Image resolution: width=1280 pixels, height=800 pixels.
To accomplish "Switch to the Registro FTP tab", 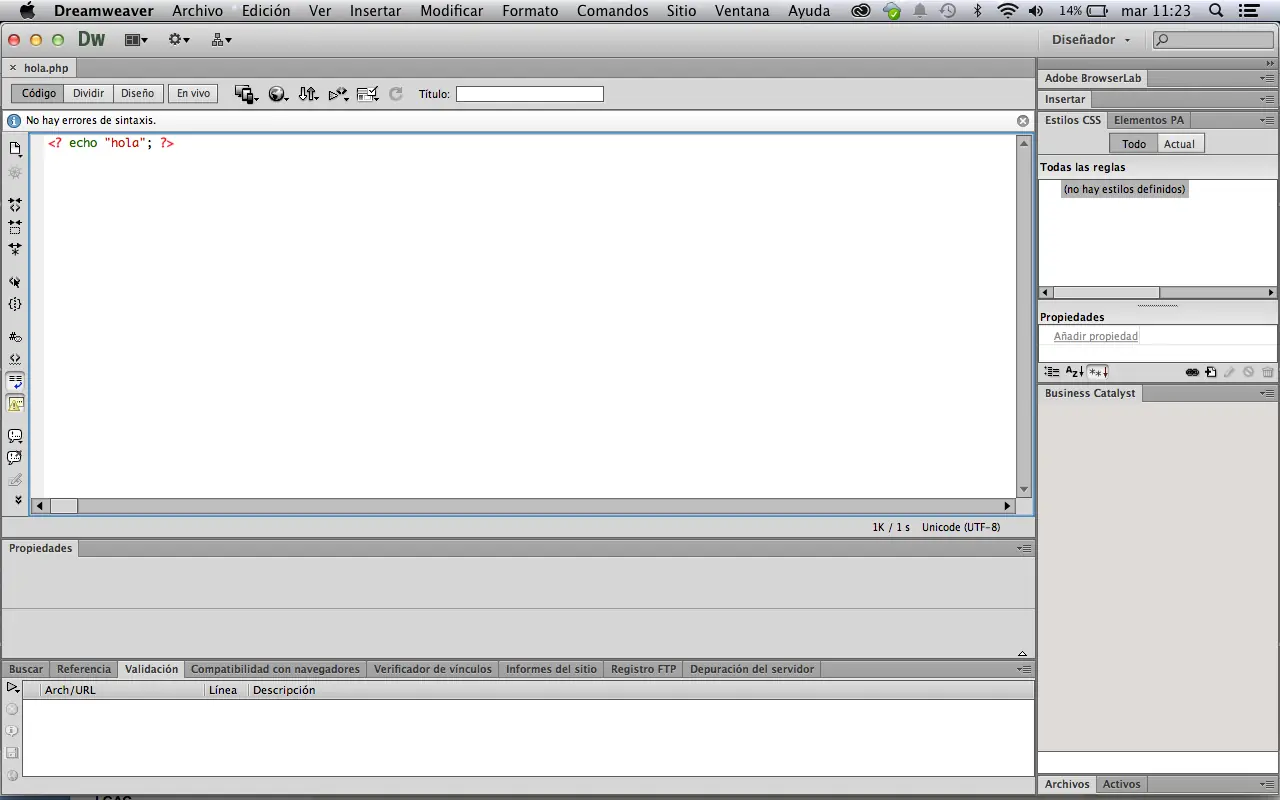I will (643, 669).
